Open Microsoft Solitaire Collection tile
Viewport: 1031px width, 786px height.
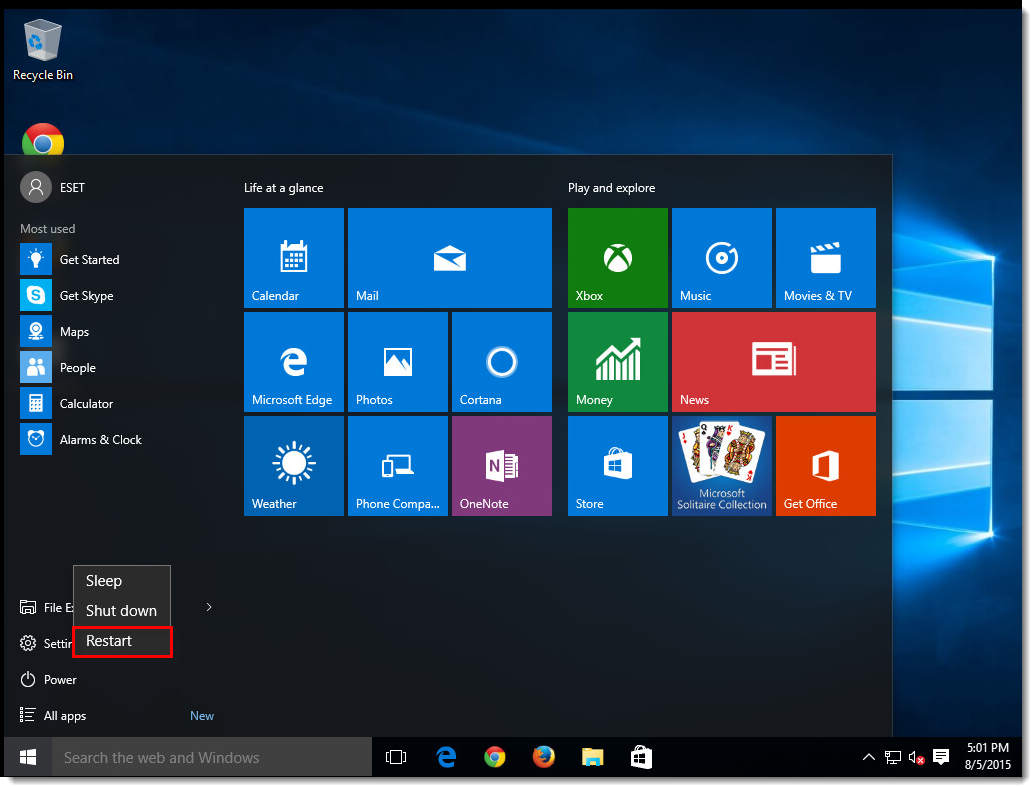click(x=721, y=465)
